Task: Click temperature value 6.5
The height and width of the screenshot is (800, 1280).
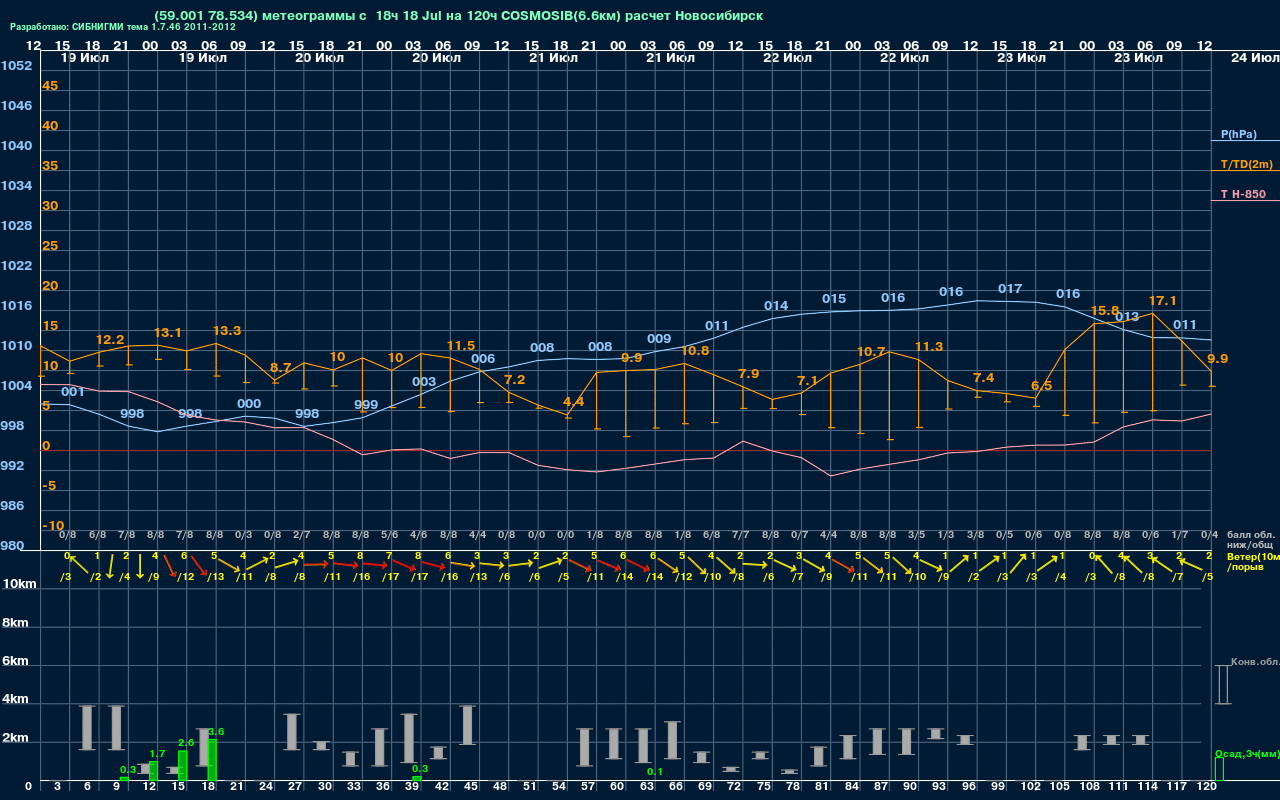Action: pyautogui.click(x=1042, y=386)
